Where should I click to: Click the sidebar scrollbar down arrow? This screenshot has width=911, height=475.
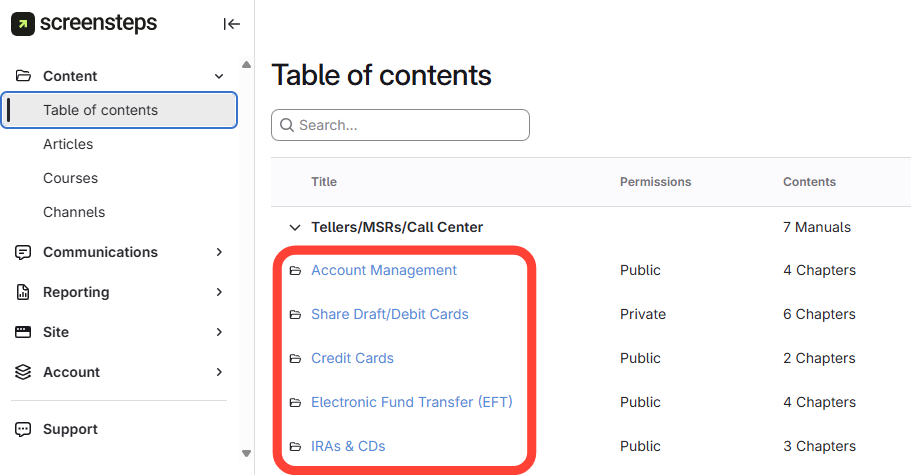coord(246,453)
